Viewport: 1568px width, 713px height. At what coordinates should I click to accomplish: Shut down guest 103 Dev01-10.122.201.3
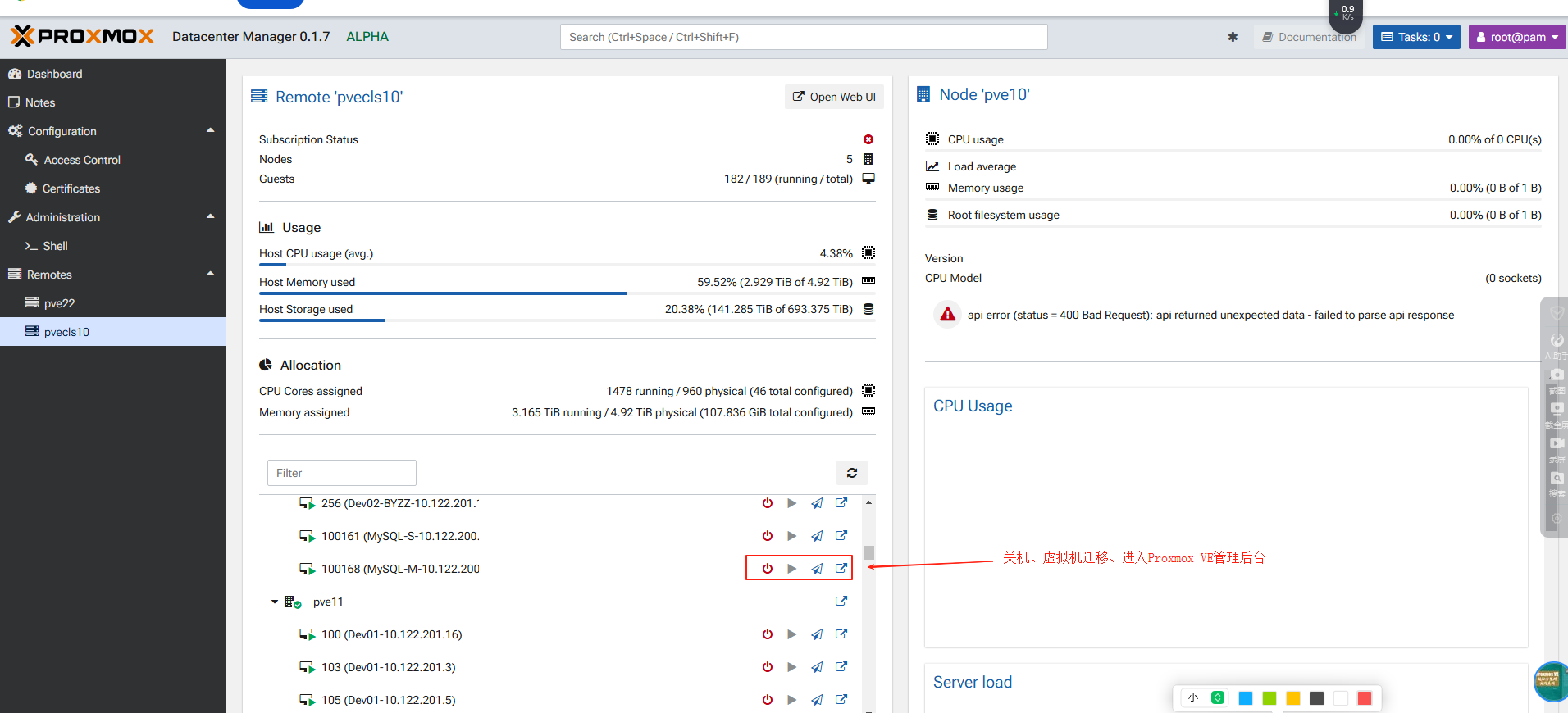pos(768,667)
